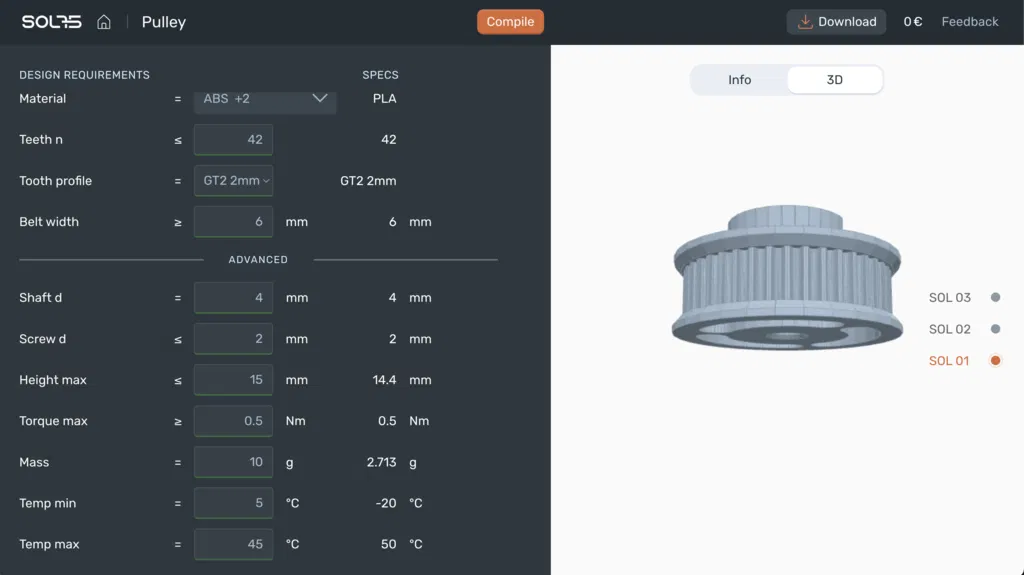Open the Feedback link

click(969, 22)
